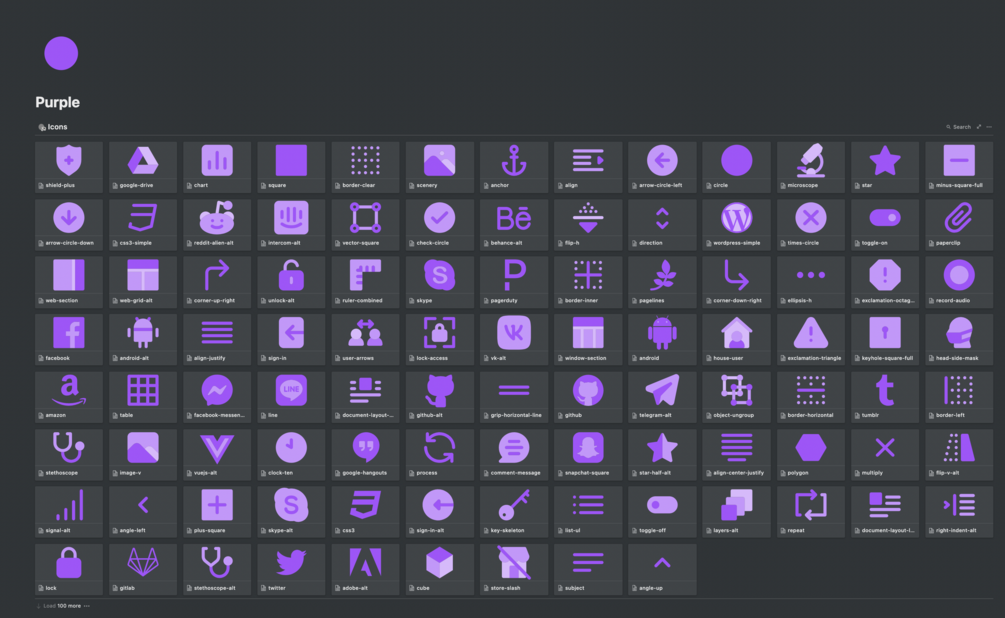Select the google-hangouts icon card
1005x618 pixels.
[365, 454]
